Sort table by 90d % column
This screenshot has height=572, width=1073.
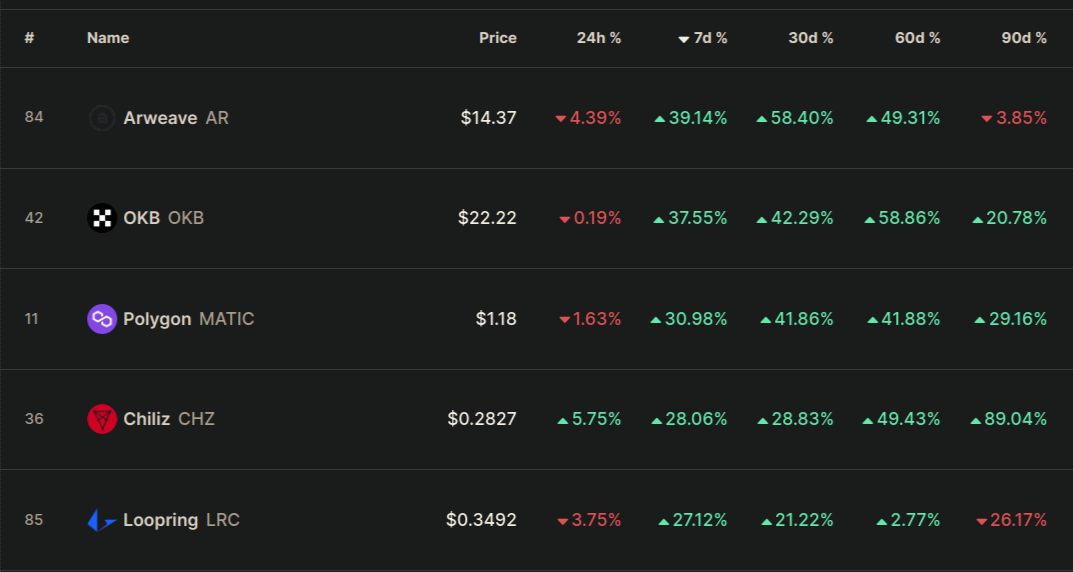click(x=1024, y=38)
